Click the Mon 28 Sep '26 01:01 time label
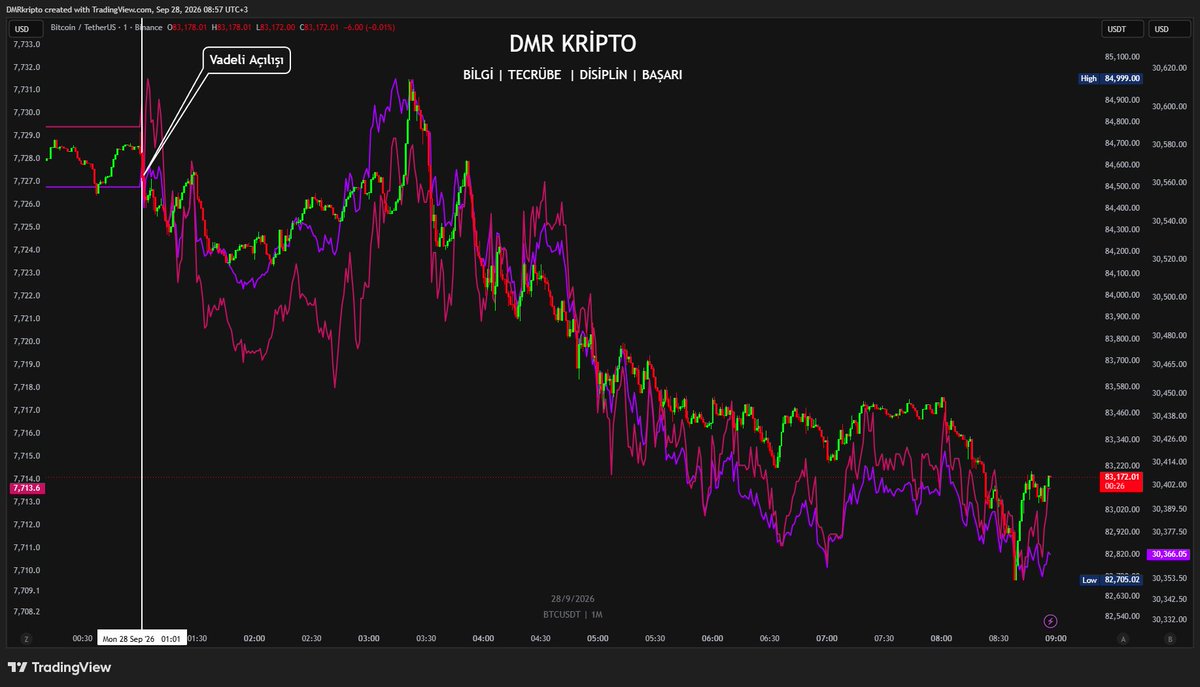The image size is (1200, 687). tap(142, 638)
